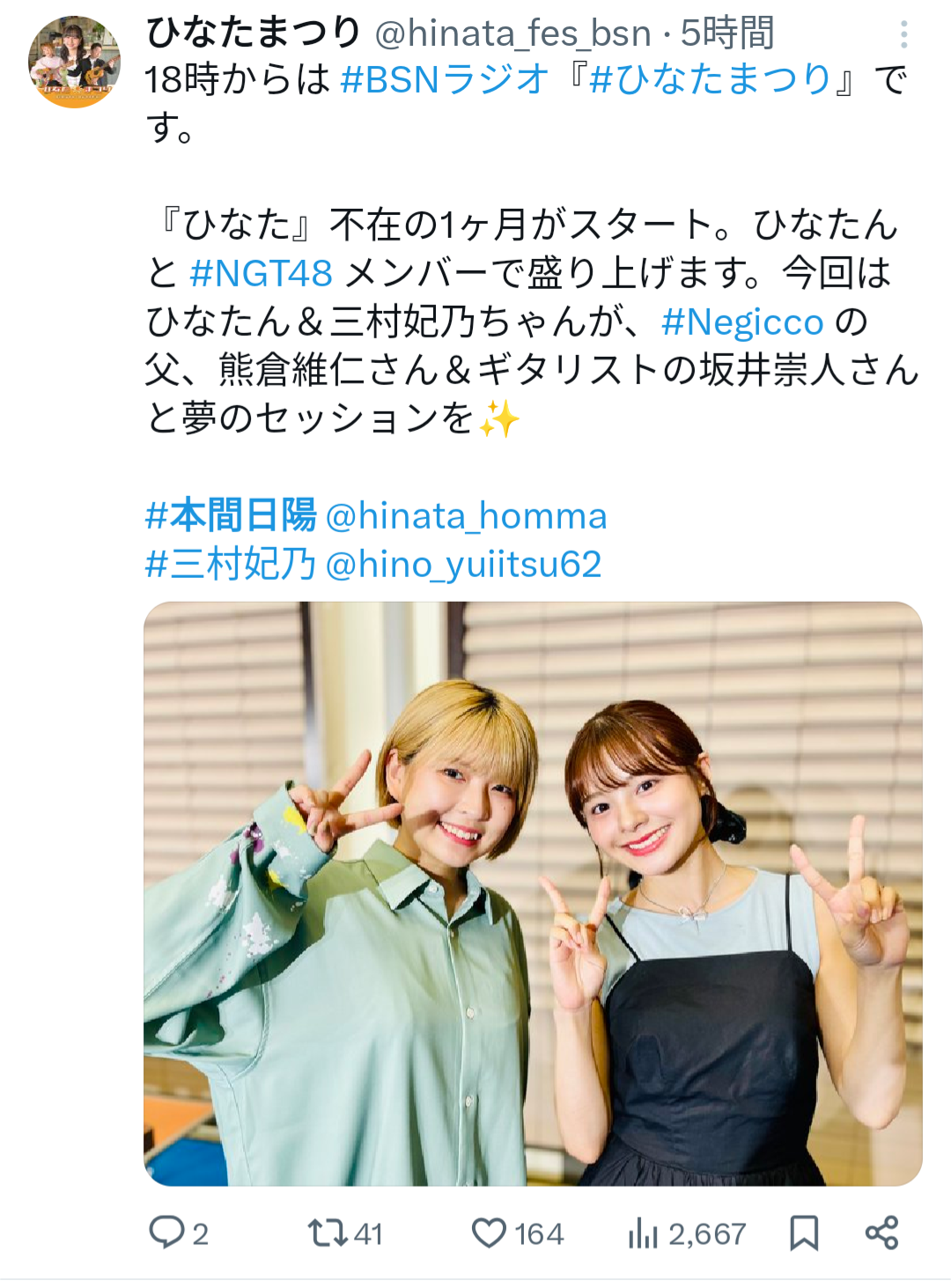Visit the @hino_yuiitsu62 mention
This screenshot has width=951, height=1288.
[464, 565]
